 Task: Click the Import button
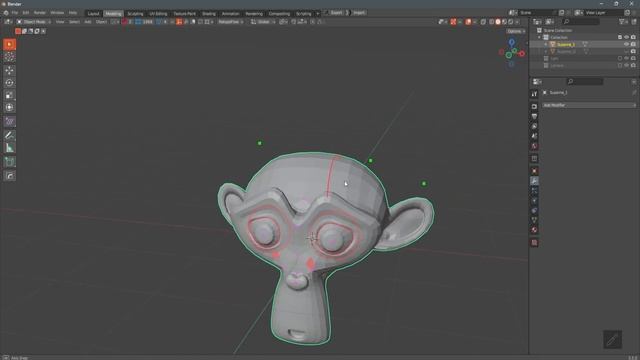pyautogui.click(x=359, y=13)
